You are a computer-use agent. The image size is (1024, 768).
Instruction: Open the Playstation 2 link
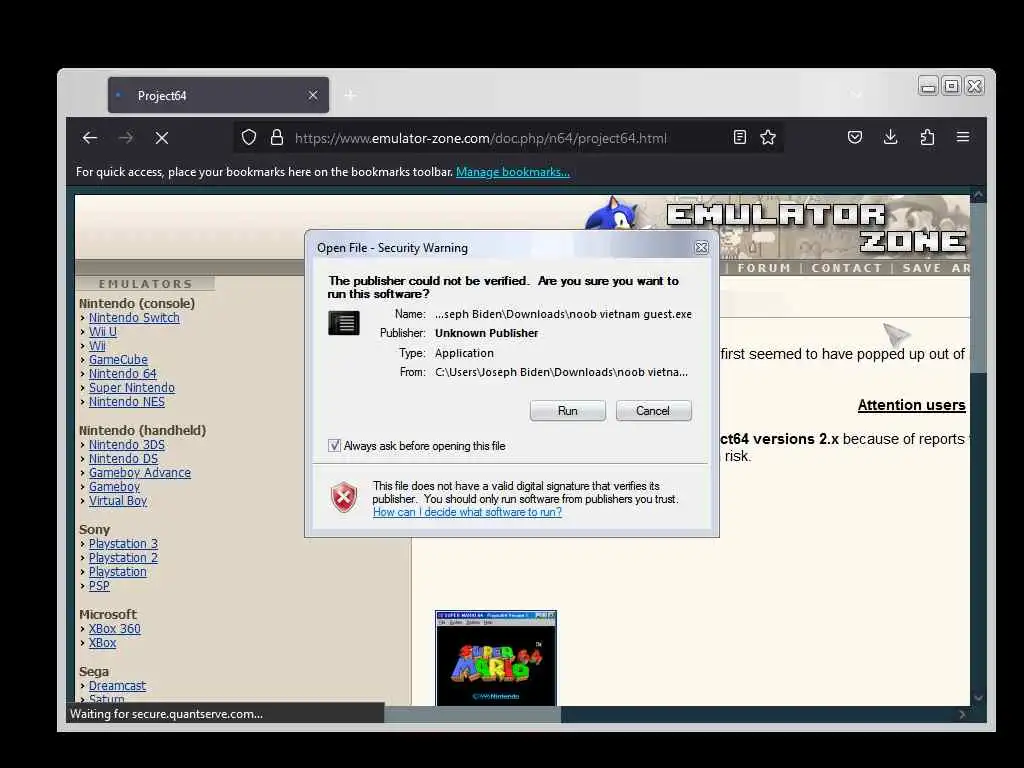coord(123,558)
